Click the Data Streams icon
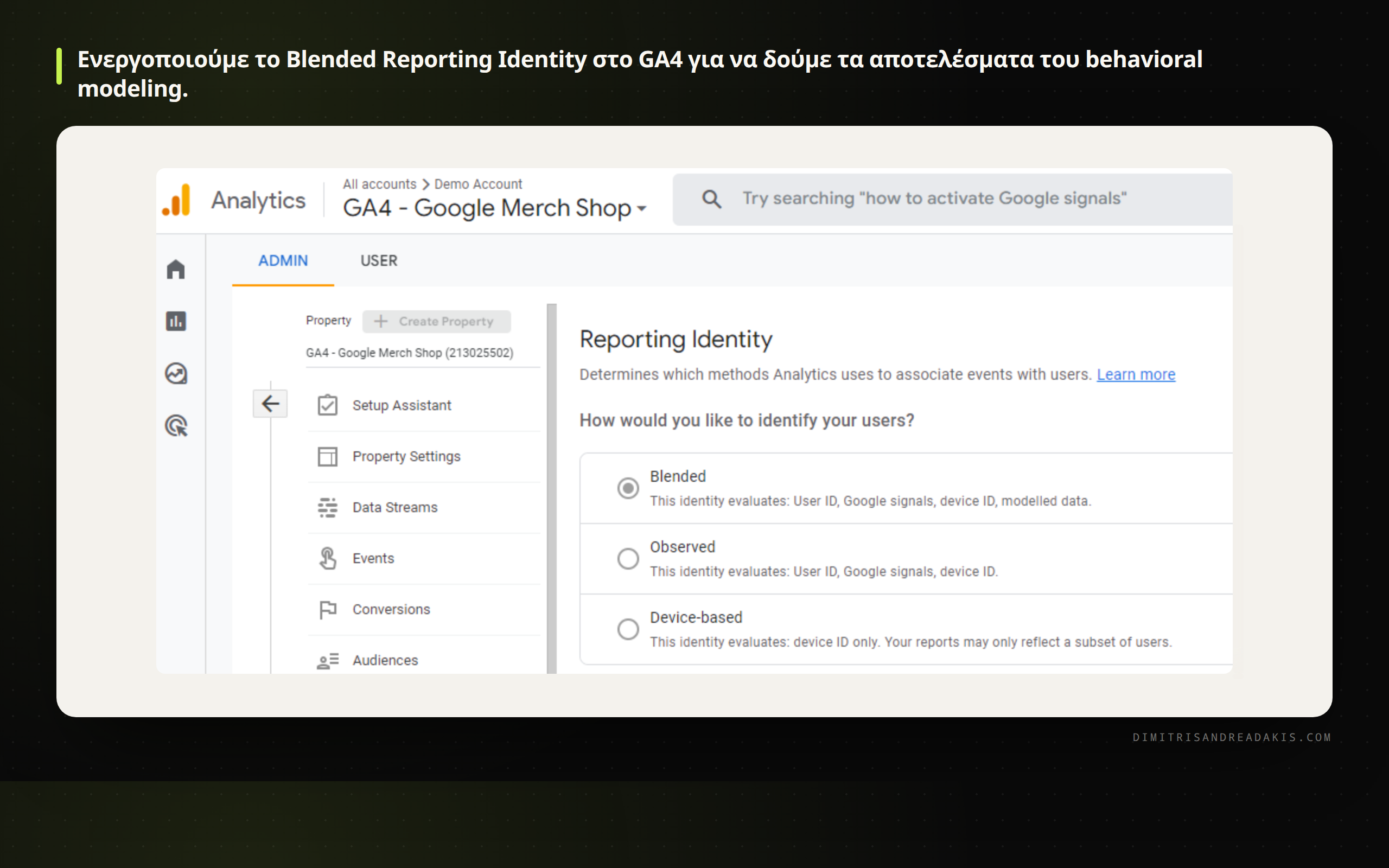Viewport: 1389px width, 868px height. [327, 507]
